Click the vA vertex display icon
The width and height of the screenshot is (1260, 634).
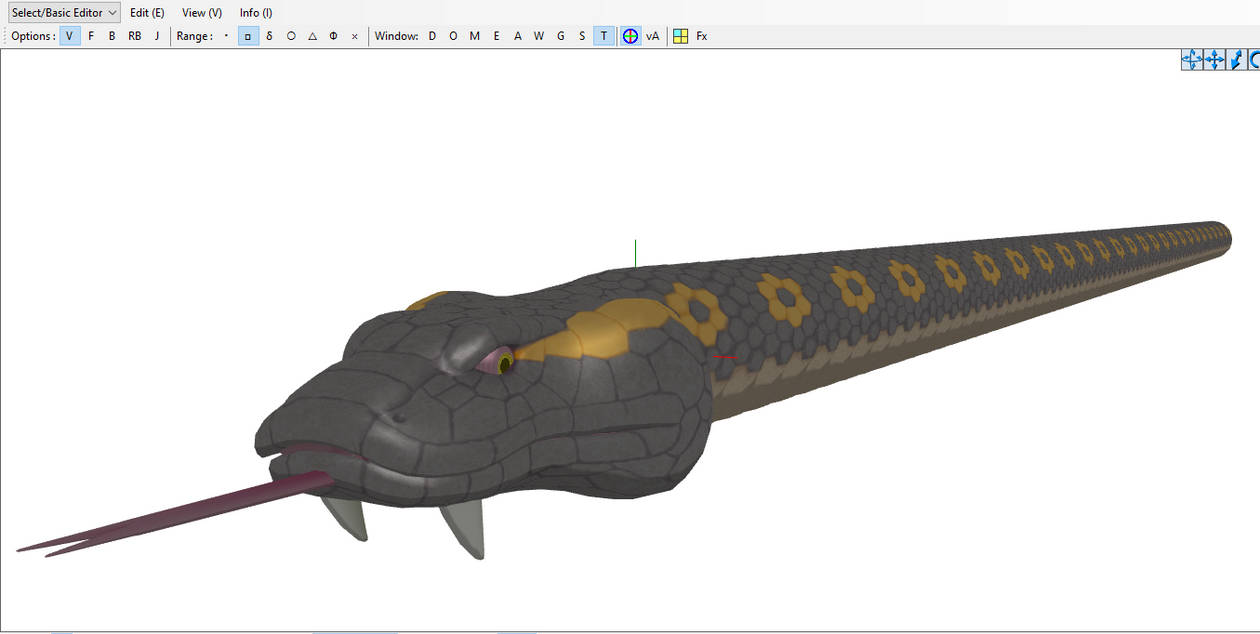coord(651,35)
